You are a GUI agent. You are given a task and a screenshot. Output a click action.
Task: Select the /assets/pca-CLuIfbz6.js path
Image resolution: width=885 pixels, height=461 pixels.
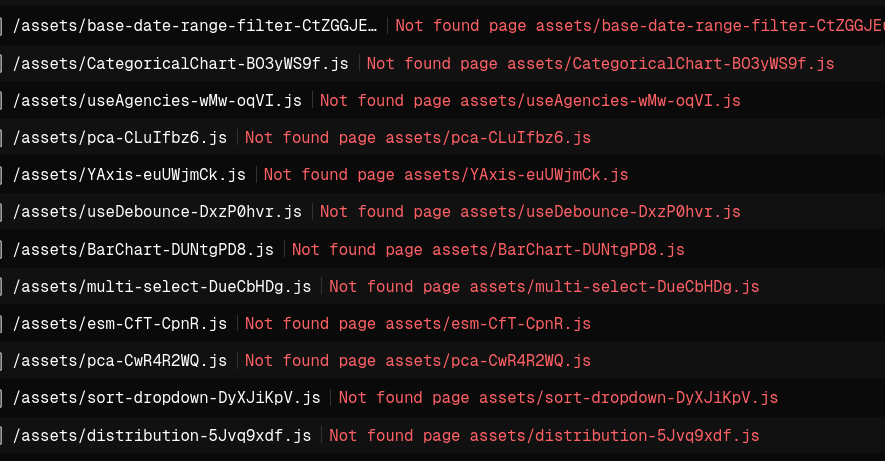coord(120,138)
